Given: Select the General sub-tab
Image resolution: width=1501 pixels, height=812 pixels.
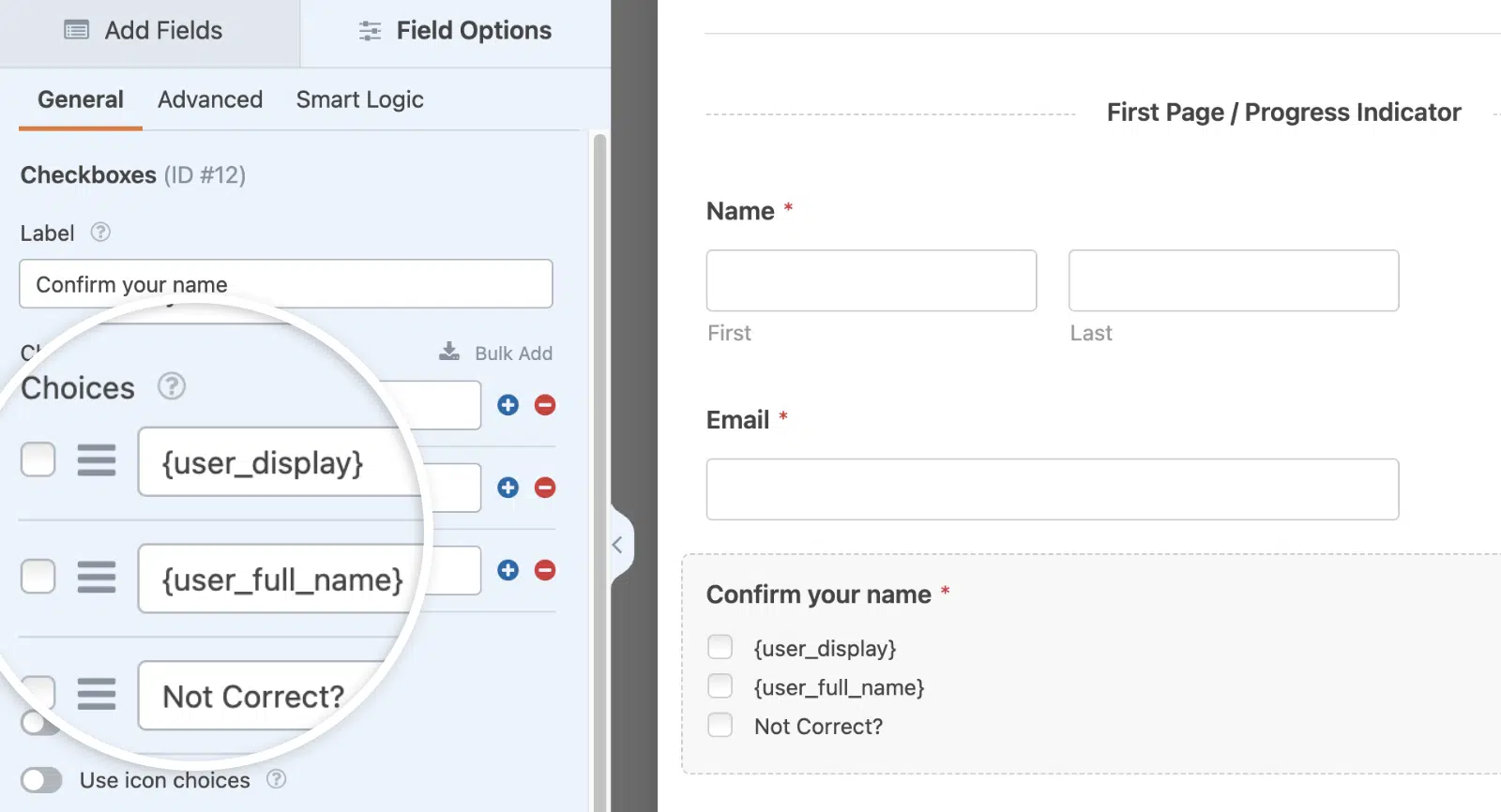Looking at the screenshot, I should (x=81, y=99).
